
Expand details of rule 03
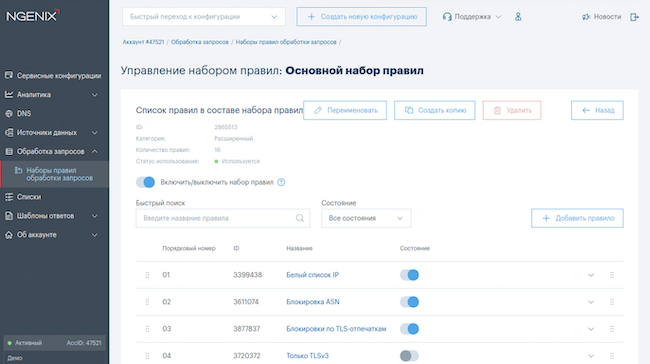pos(591,329)
